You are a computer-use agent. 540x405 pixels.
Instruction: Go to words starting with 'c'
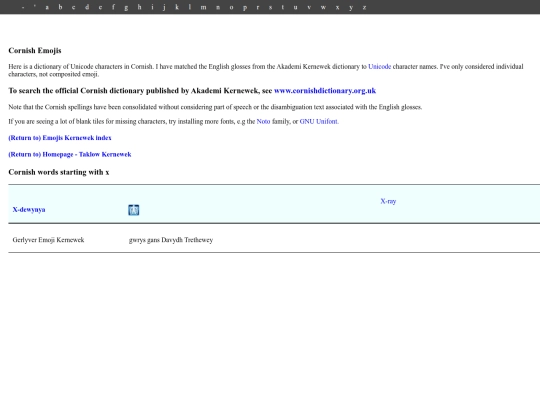[73, 7]
